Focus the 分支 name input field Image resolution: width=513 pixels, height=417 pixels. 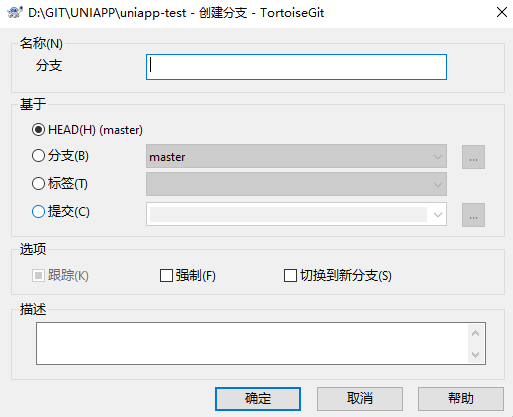(x=296, y=67)
